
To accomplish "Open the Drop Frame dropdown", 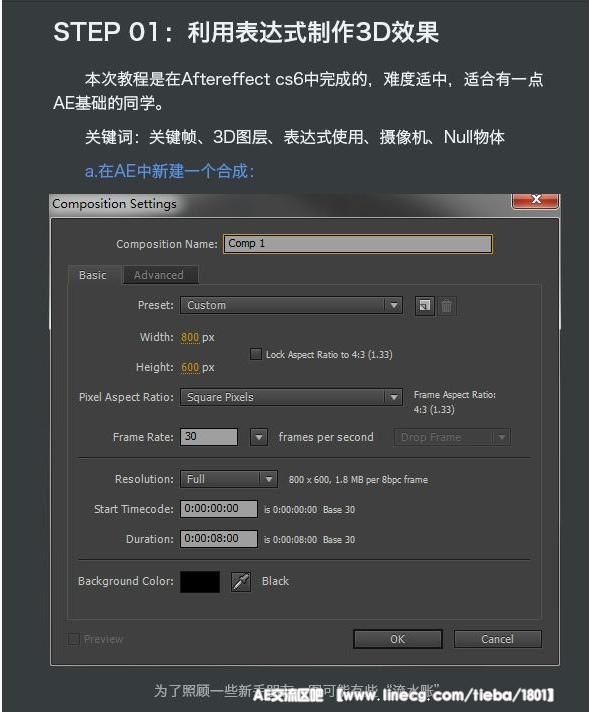I will click(452, 437).
